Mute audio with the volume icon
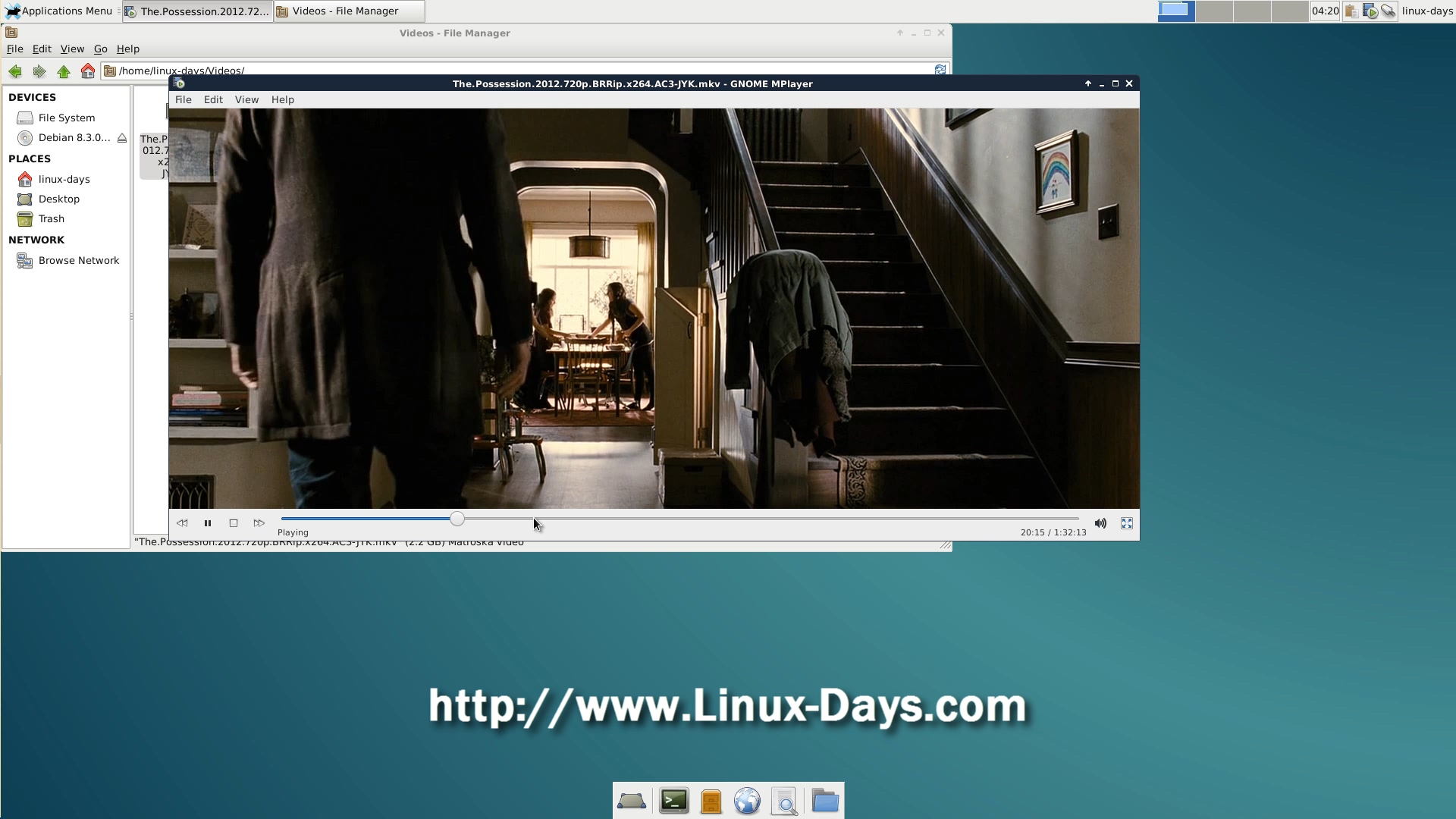1456x819 pixels. pos(1100,523)
